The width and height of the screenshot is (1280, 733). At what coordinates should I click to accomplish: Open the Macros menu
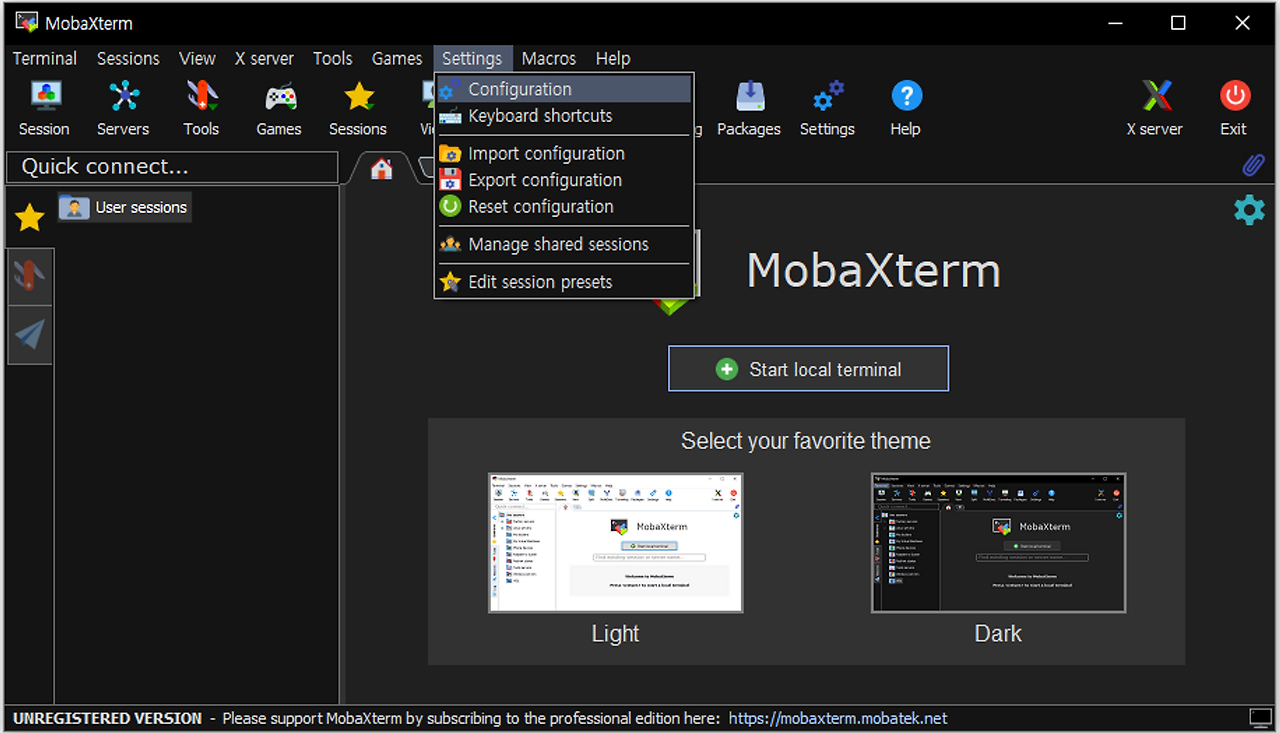[549, 59]
